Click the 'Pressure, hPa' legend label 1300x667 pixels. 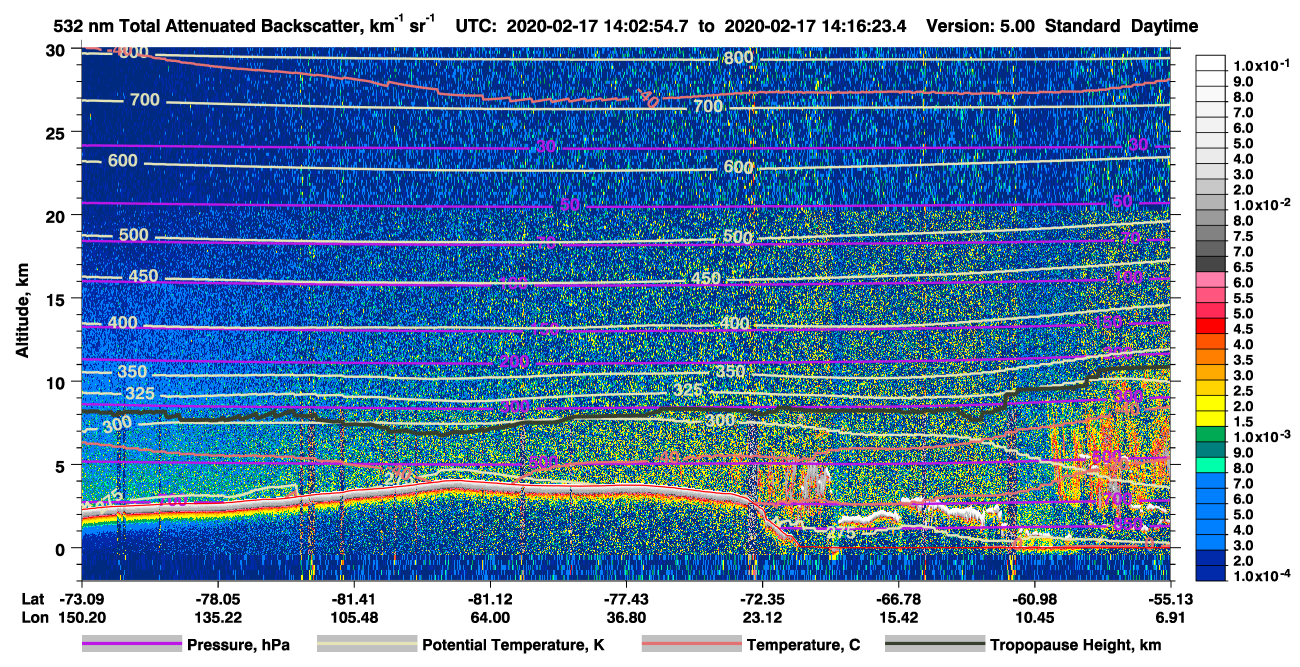tap(238, 646)
